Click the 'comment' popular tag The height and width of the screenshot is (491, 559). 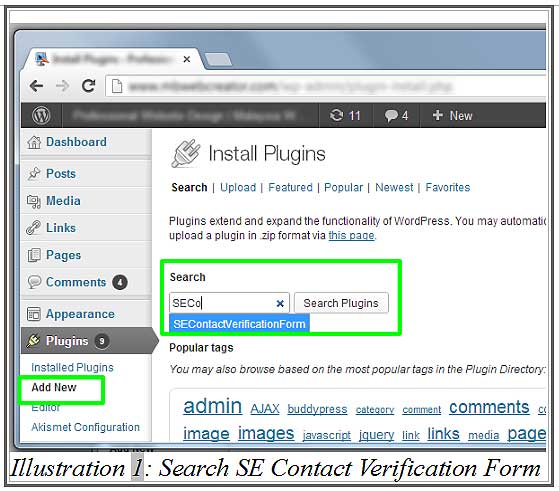(x=421, y=410)
